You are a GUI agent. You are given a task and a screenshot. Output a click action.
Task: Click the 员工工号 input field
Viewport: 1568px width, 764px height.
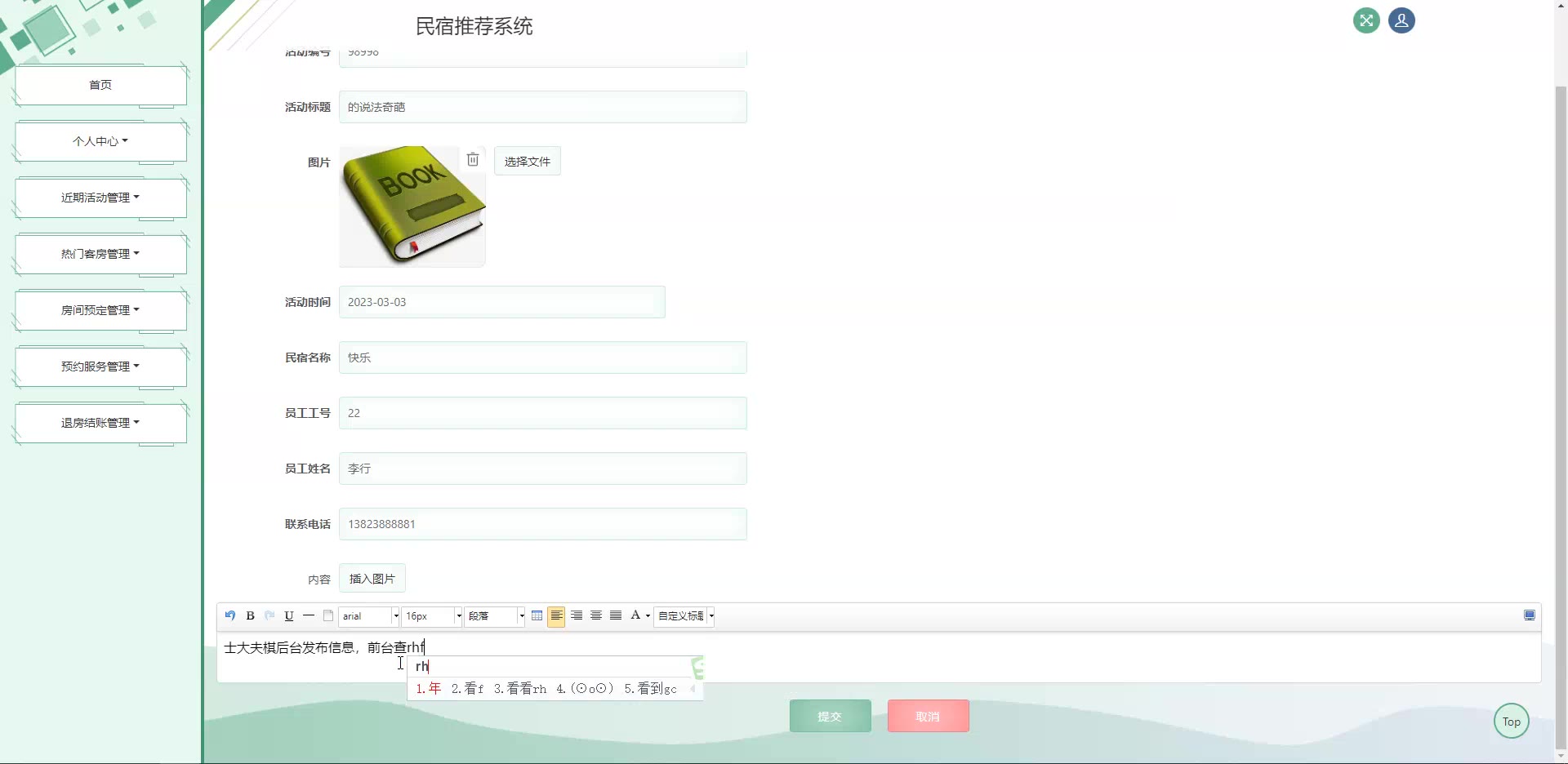(543, 413)
